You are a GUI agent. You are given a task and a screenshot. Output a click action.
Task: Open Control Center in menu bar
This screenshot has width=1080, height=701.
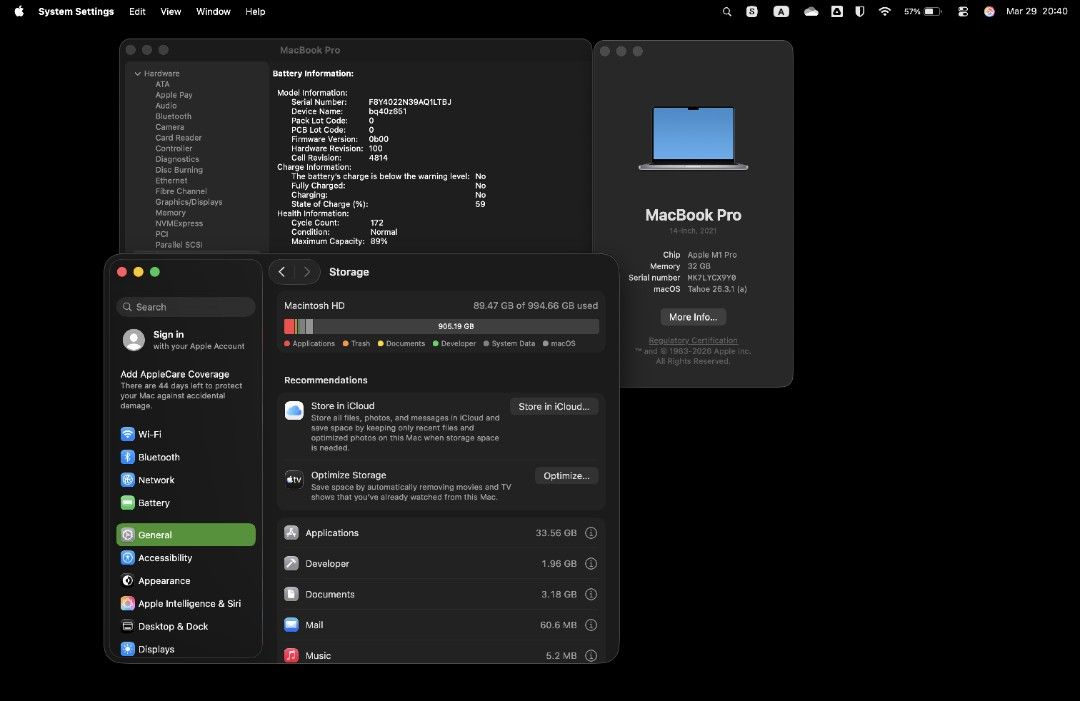963,12
